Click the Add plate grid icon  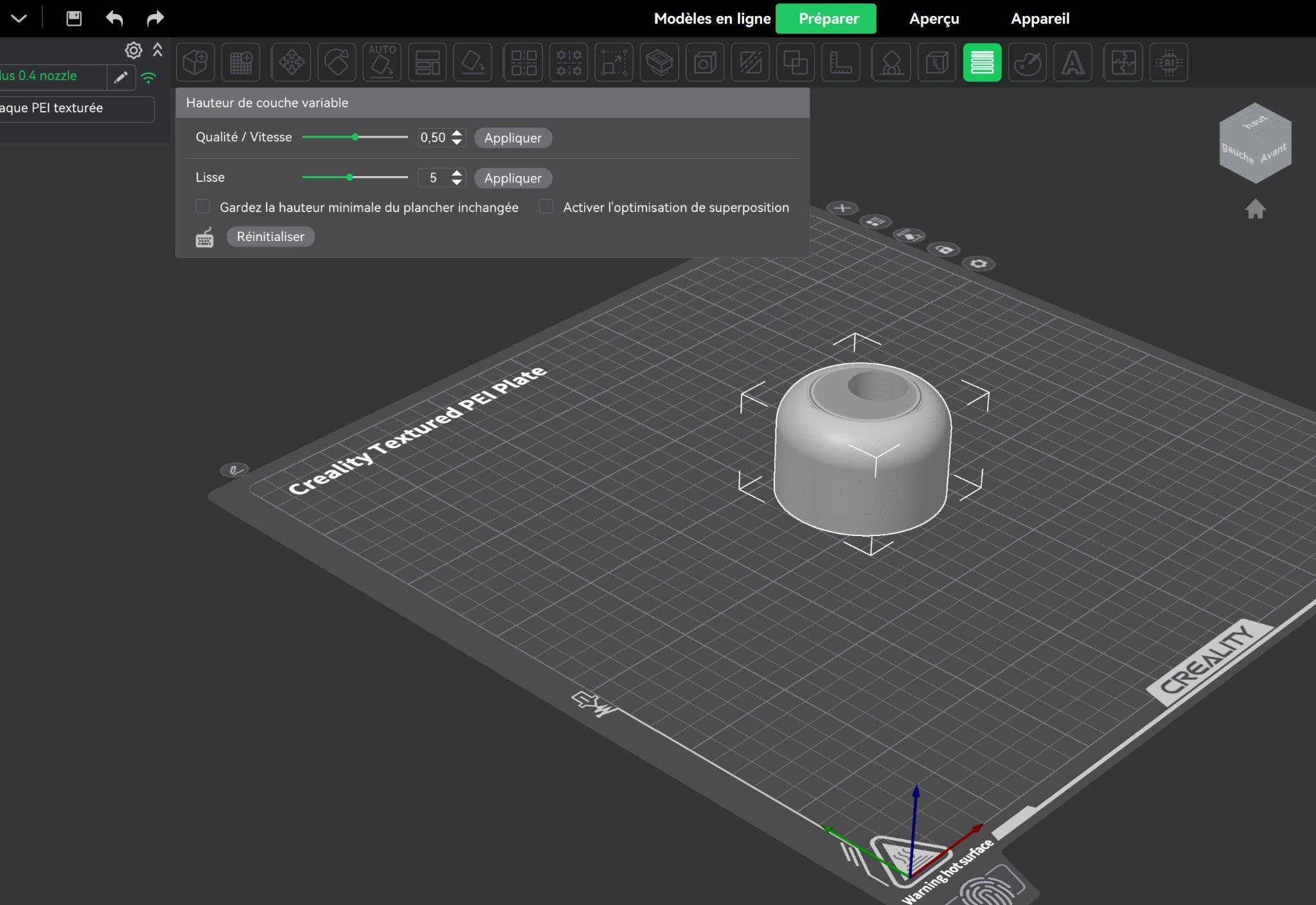tap(241, 62)
